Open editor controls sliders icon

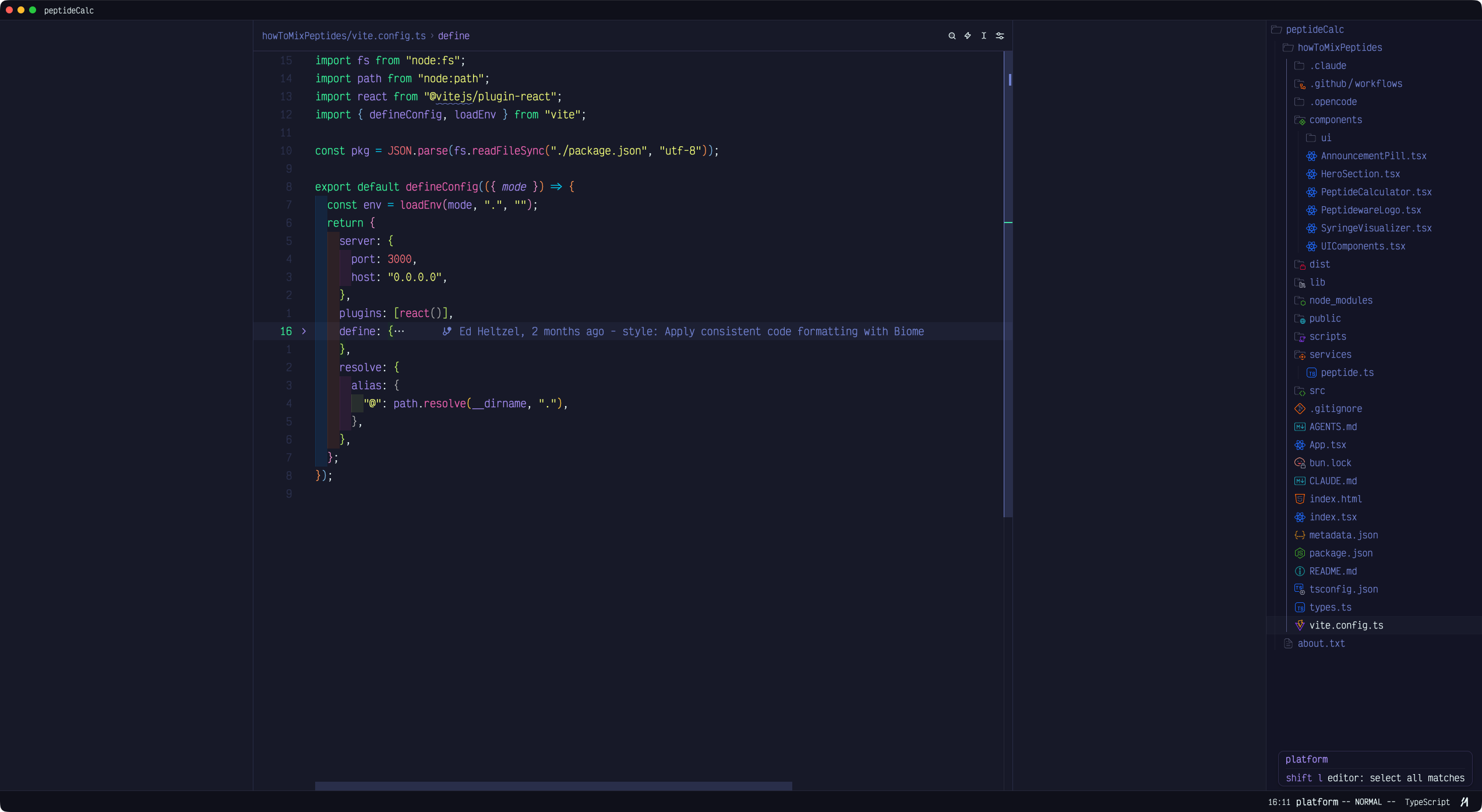click(1000, 36)
